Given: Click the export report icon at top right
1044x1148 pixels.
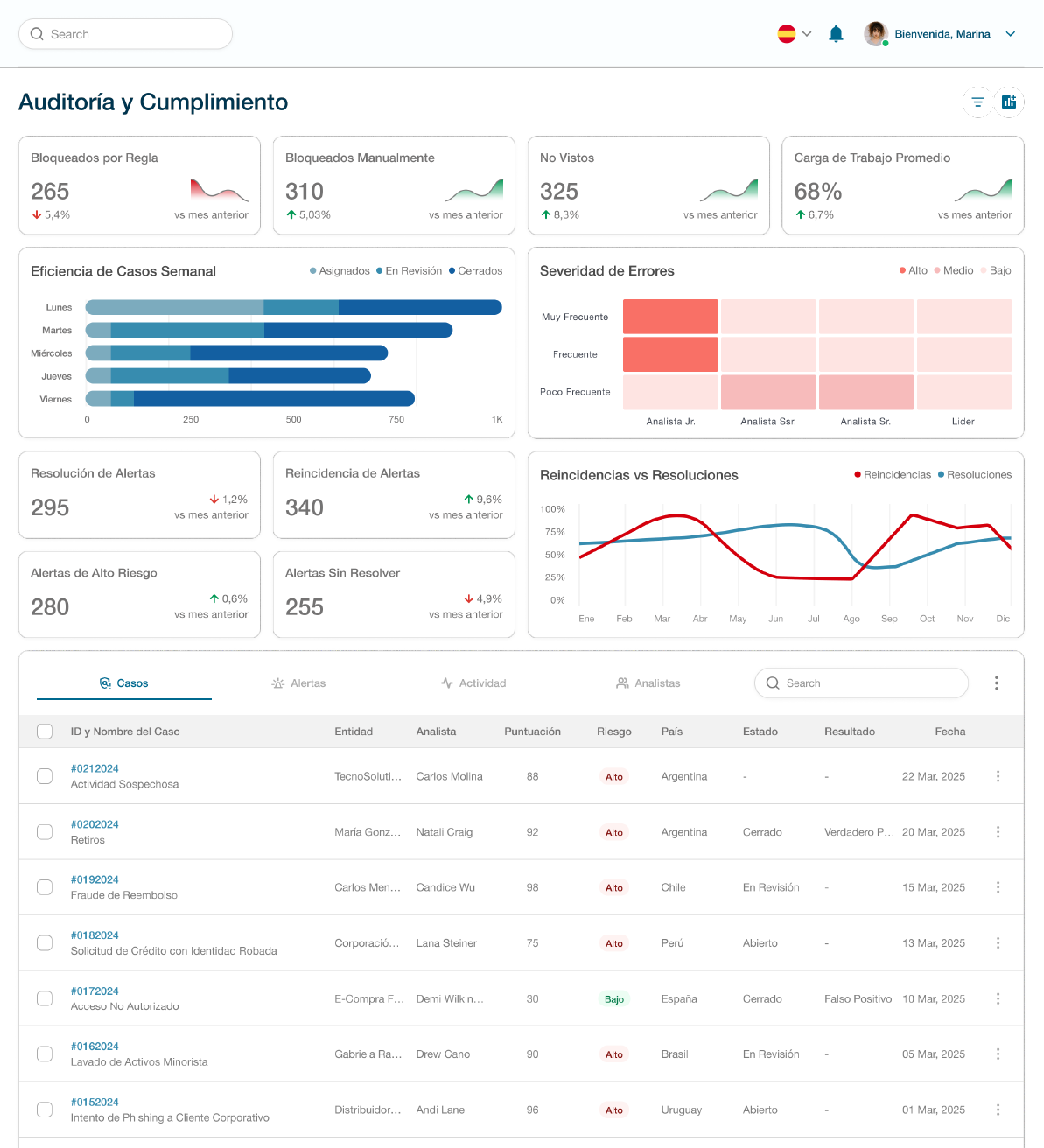Looking at the screenshot, I should (1009, 101).
